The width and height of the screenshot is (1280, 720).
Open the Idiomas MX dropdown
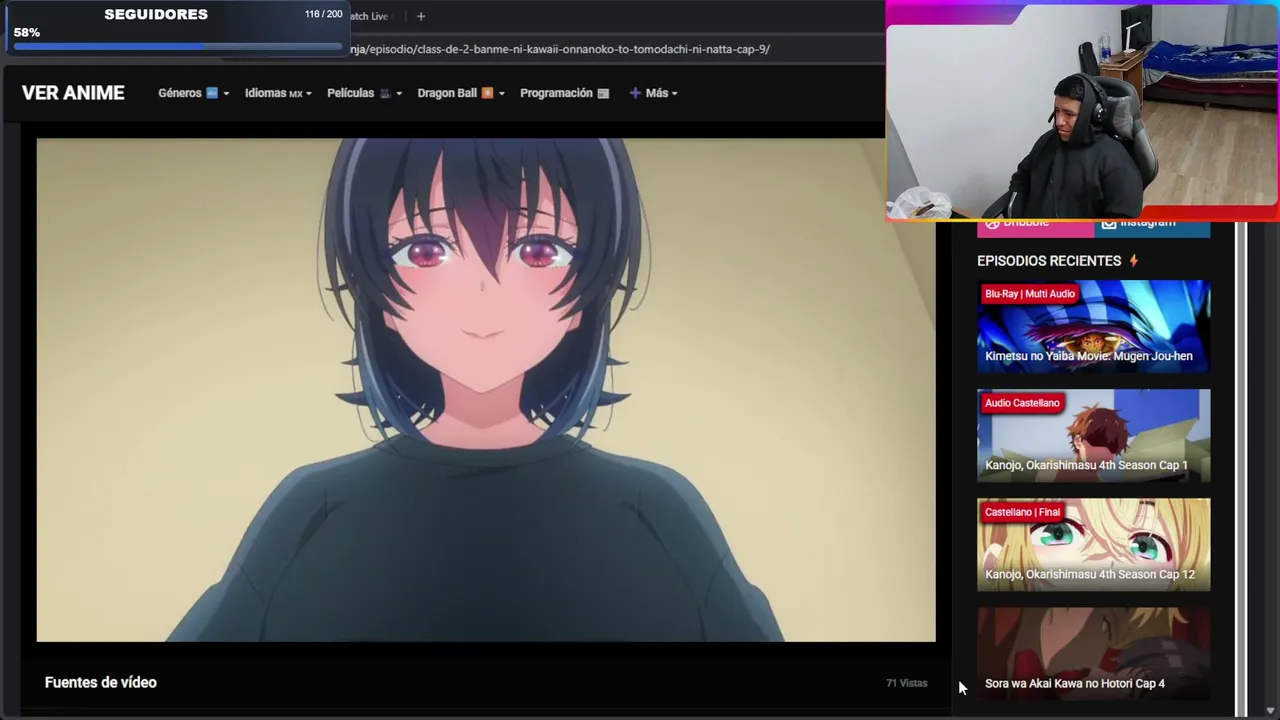pos(278,93)
